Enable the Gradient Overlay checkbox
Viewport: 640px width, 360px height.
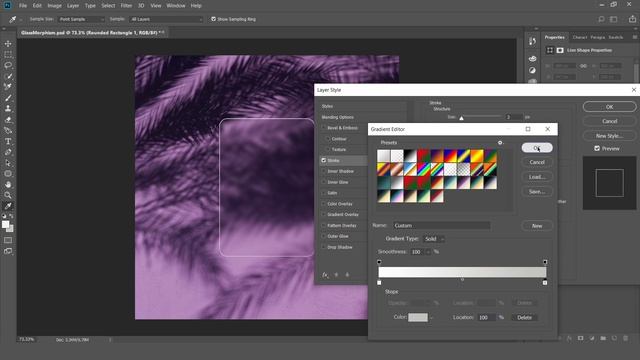[x=324, y=215]
